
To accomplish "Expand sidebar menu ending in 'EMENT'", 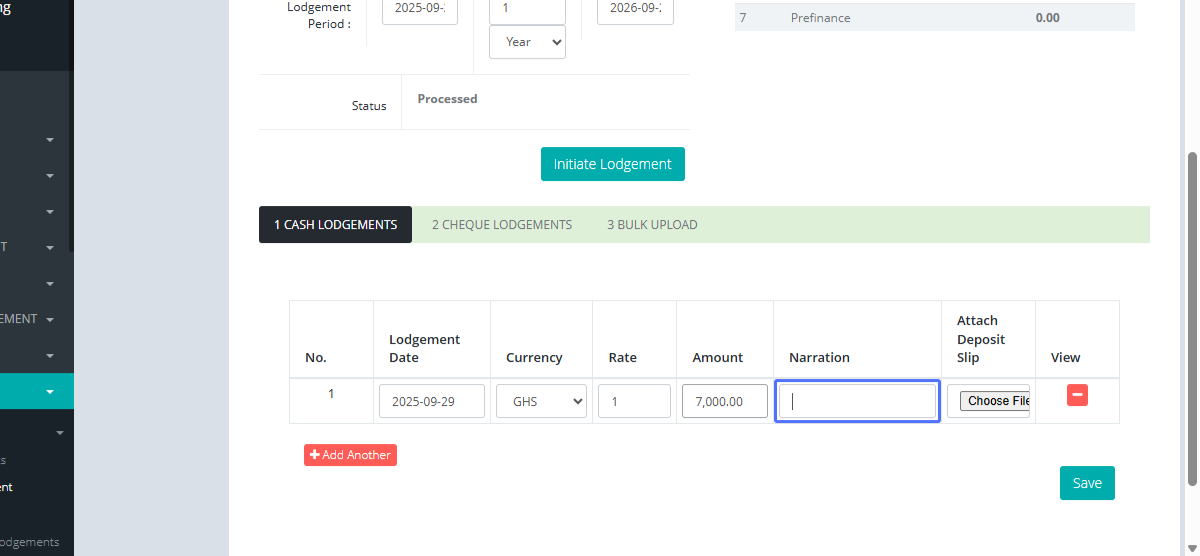I will [x=50, y=320].
